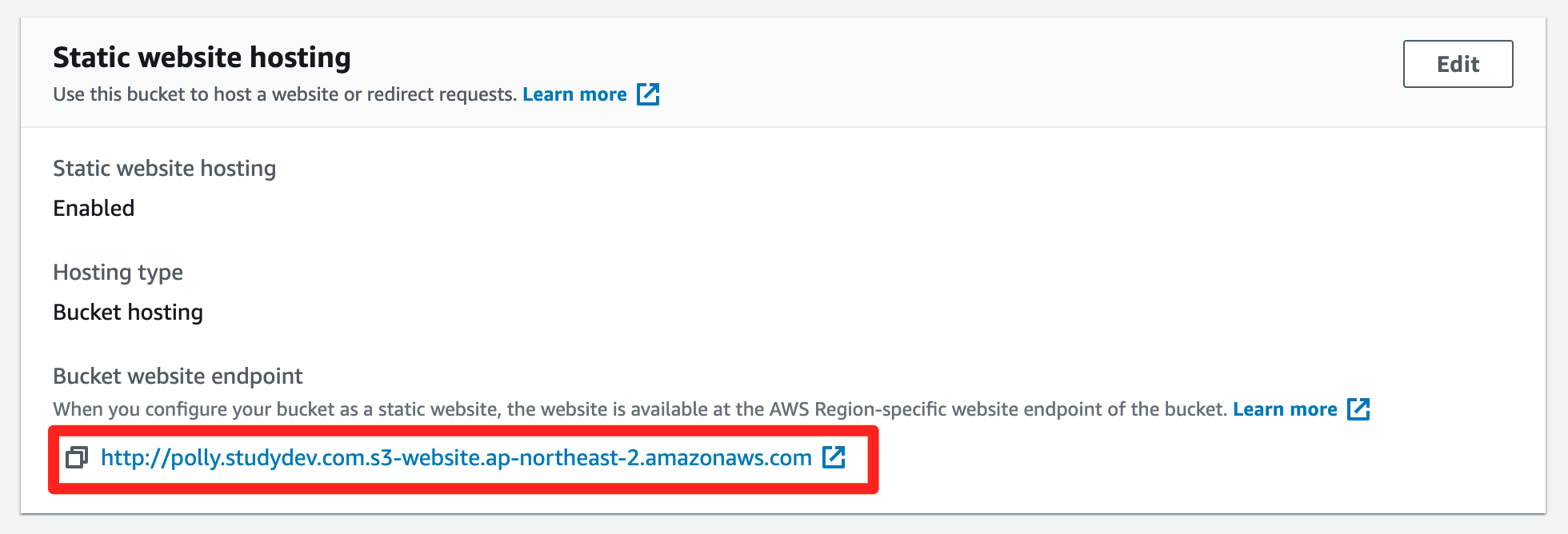Click the Bucket website endpoint label
Viewport: 1568px width, 534px height.
[178, 376]
